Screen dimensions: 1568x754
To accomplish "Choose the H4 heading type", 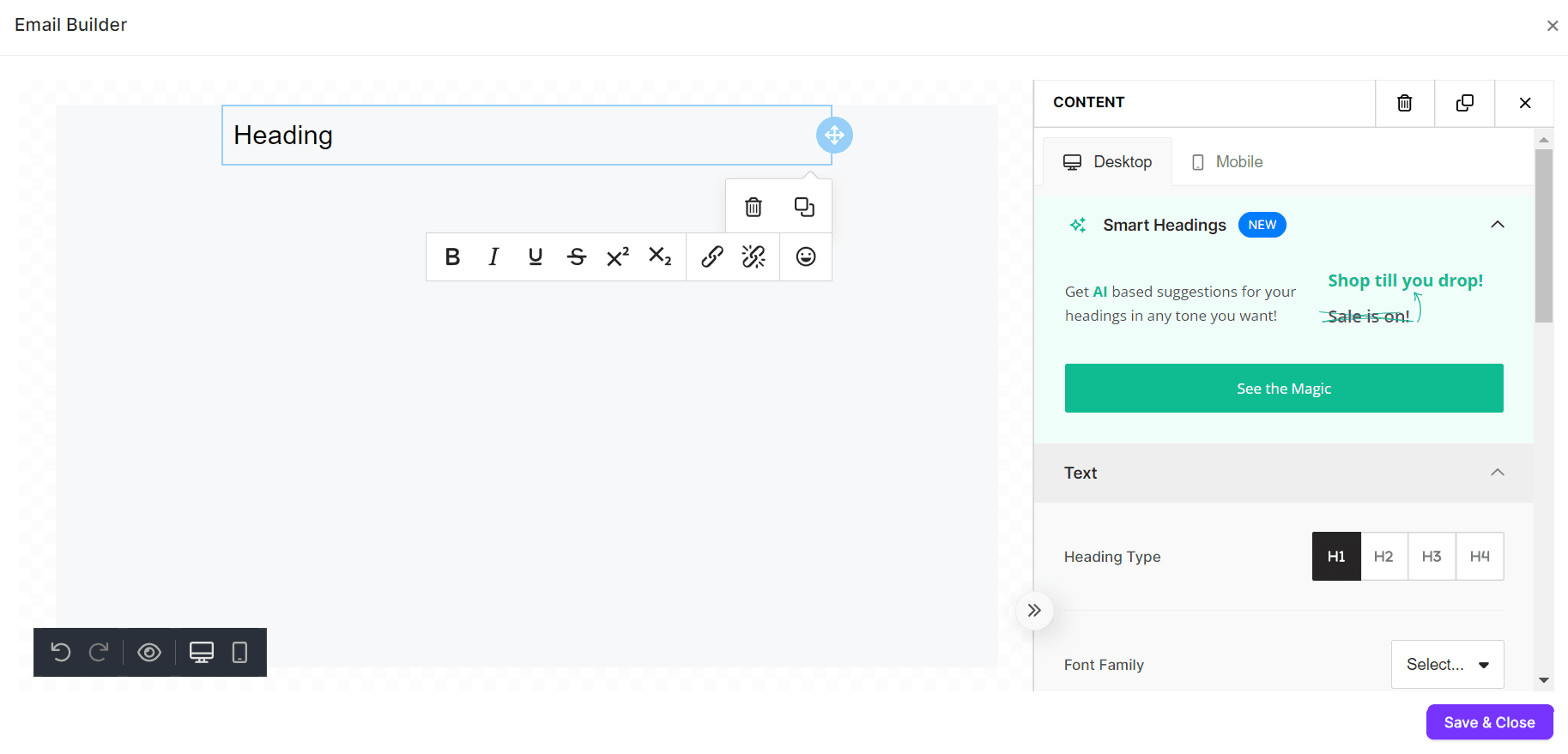I will pos(1480,557).
